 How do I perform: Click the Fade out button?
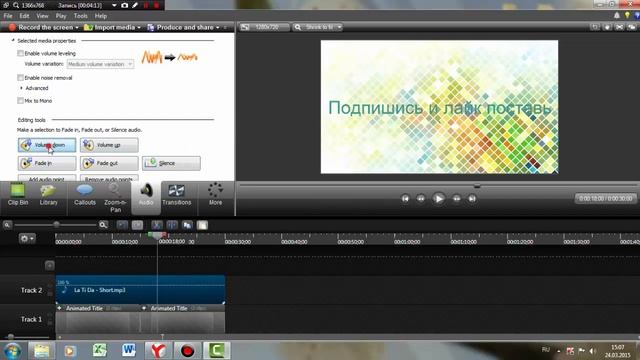[x=109, y=163]
